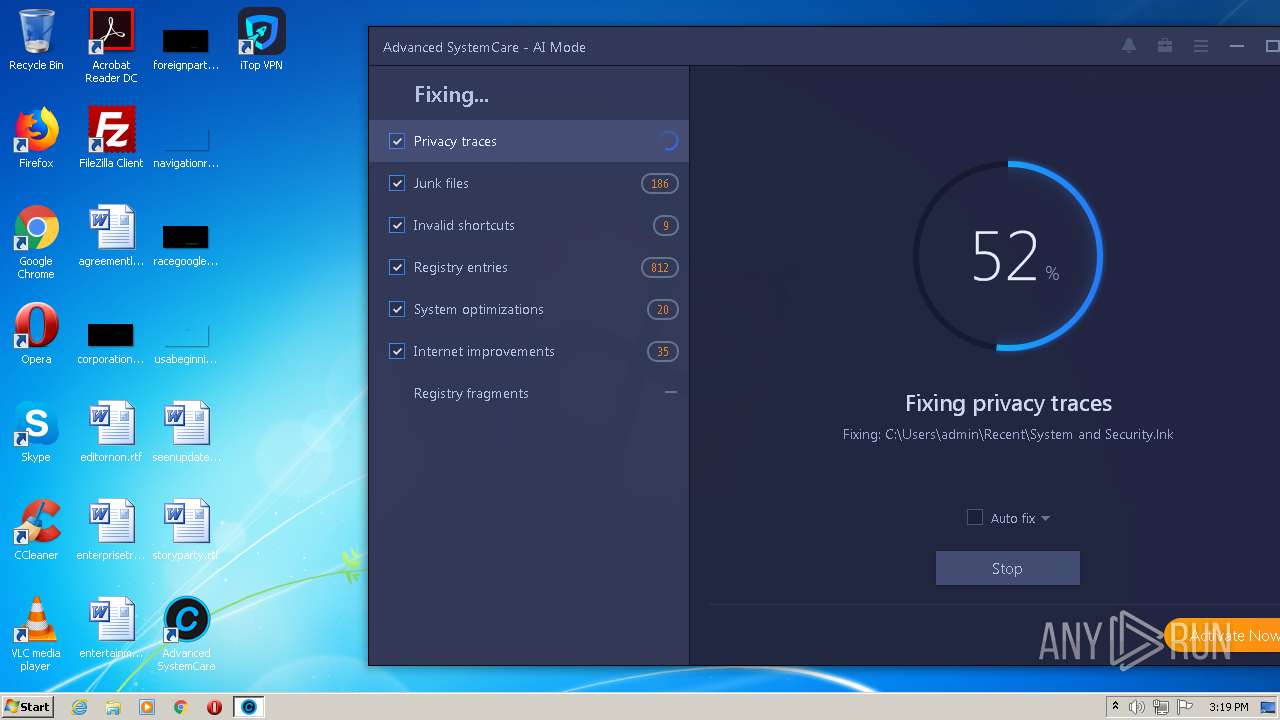Open VLC media player desktop shortcut

pos(36,634)
